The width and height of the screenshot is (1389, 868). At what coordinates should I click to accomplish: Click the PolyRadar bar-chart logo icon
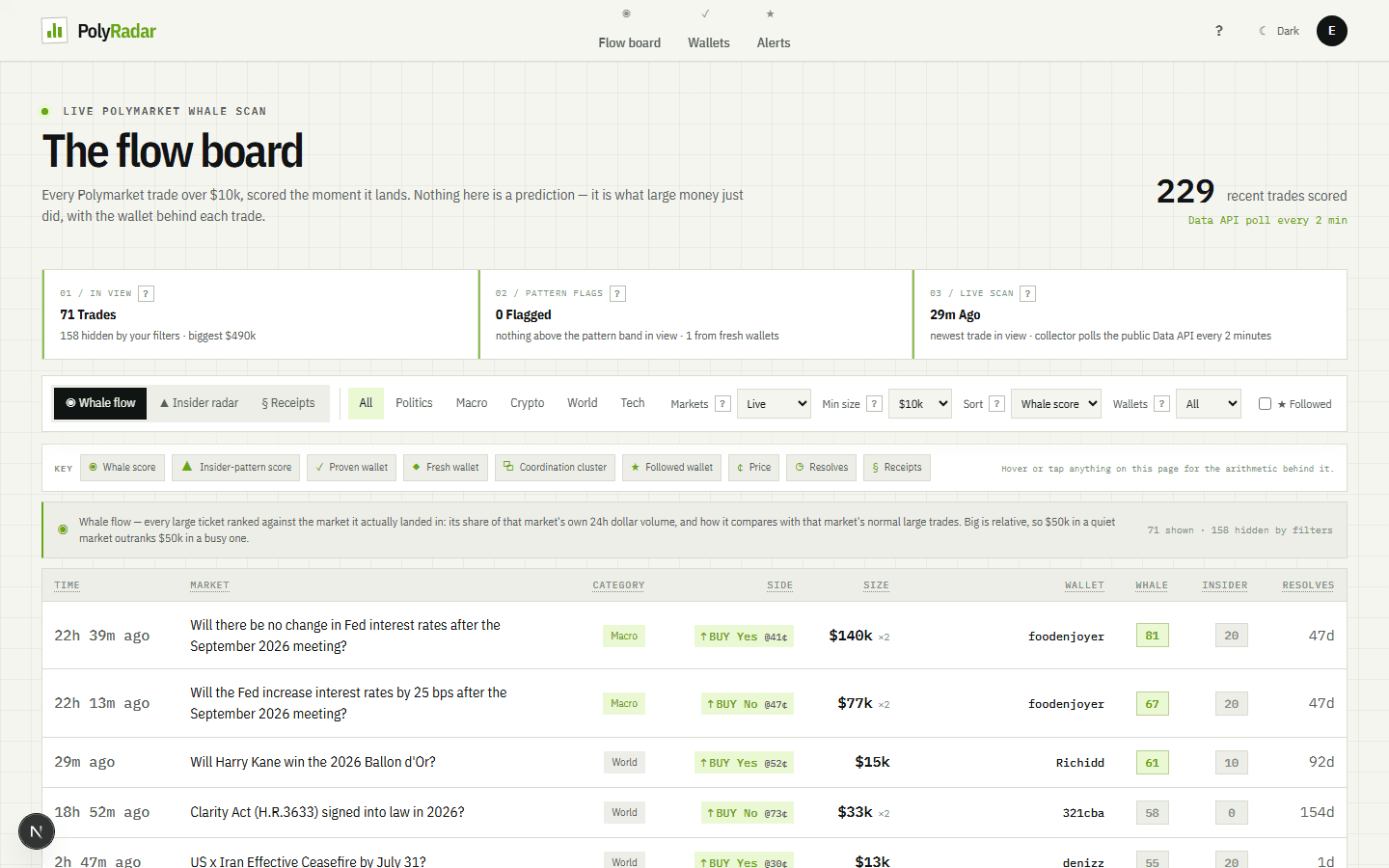[55, 31]
